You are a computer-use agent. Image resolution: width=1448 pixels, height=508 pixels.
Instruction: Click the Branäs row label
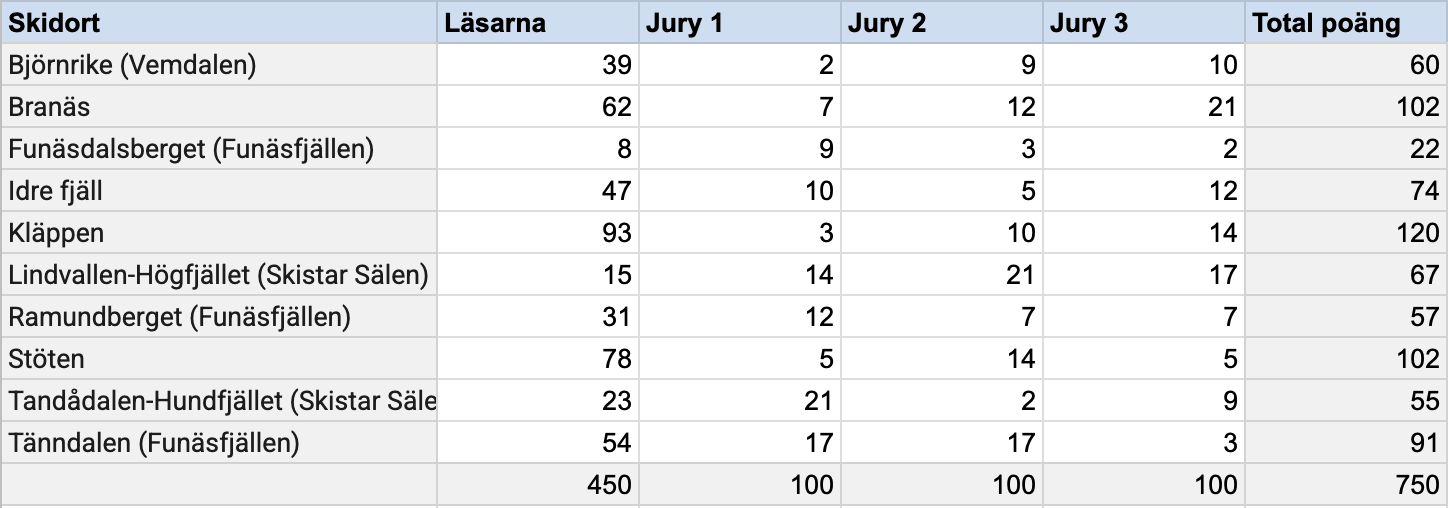(219, 107)
